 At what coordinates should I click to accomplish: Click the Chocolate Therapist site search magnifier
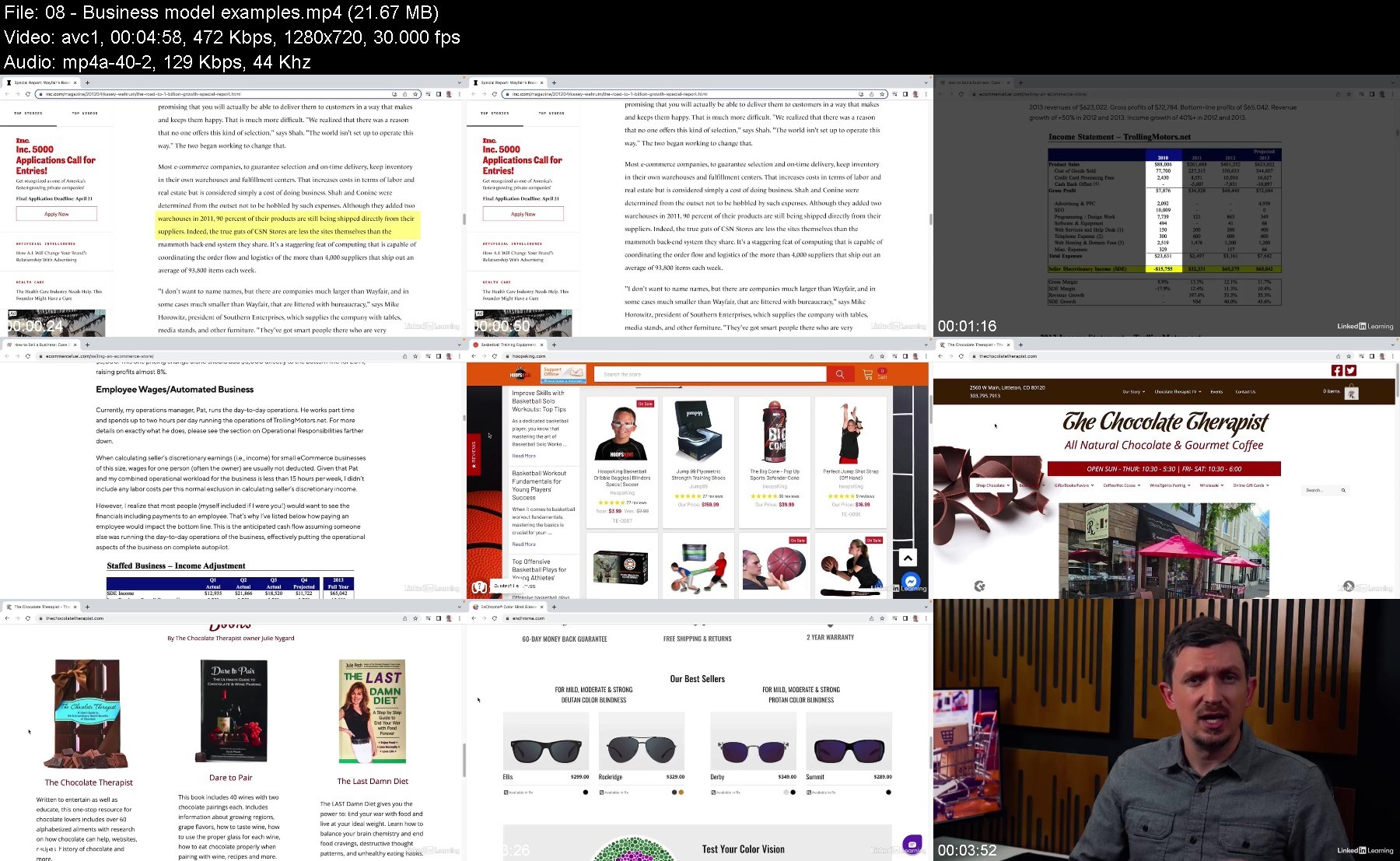click(x=1343, y=491)
